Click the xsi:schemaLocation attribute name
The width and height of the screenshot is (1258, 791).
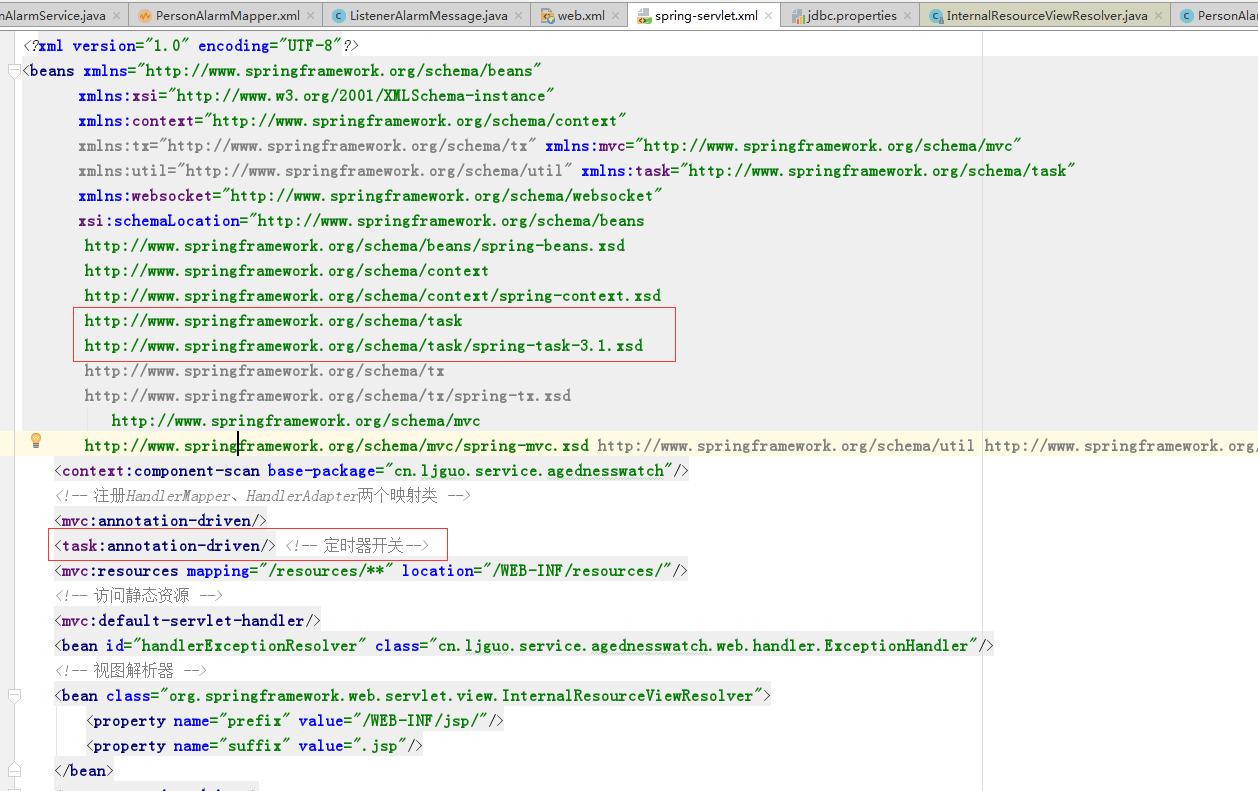(159, 221)
